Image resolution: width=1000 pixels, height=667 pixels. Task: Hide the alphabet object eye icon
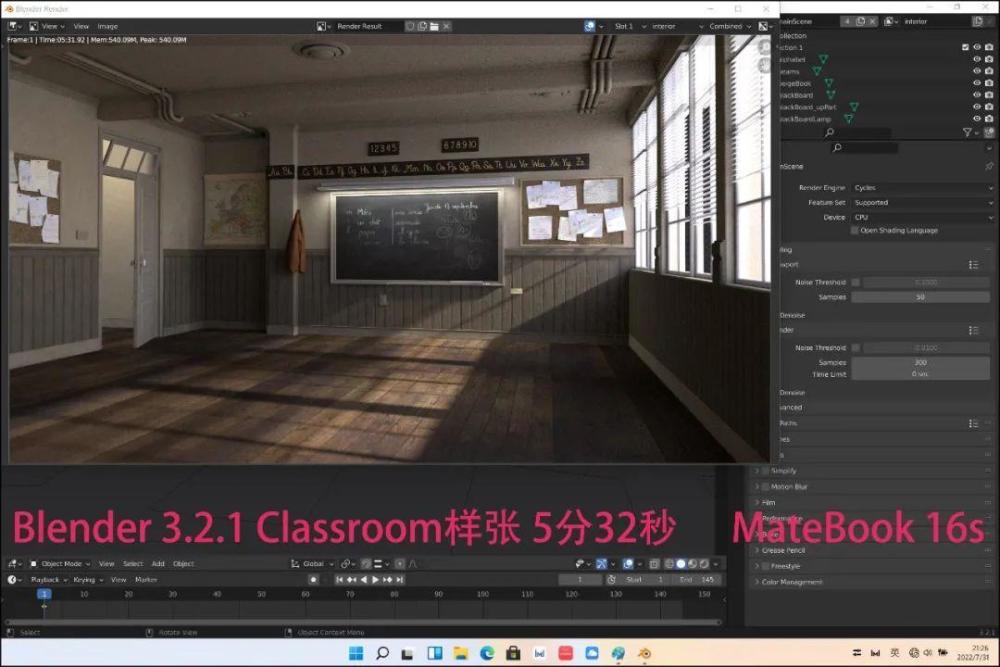977,59
